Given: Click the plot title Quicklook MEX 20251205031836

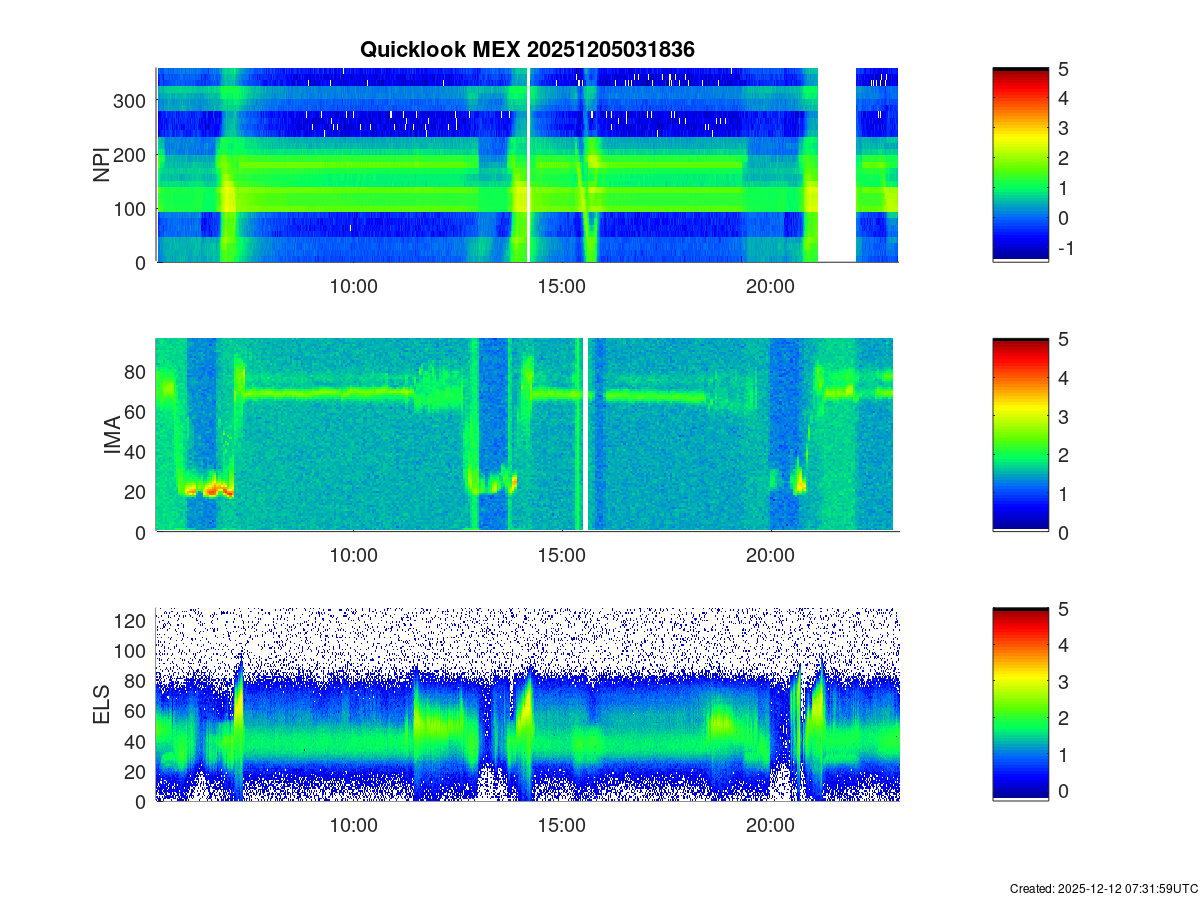Looking at the screenshot, I should [527, 49].
